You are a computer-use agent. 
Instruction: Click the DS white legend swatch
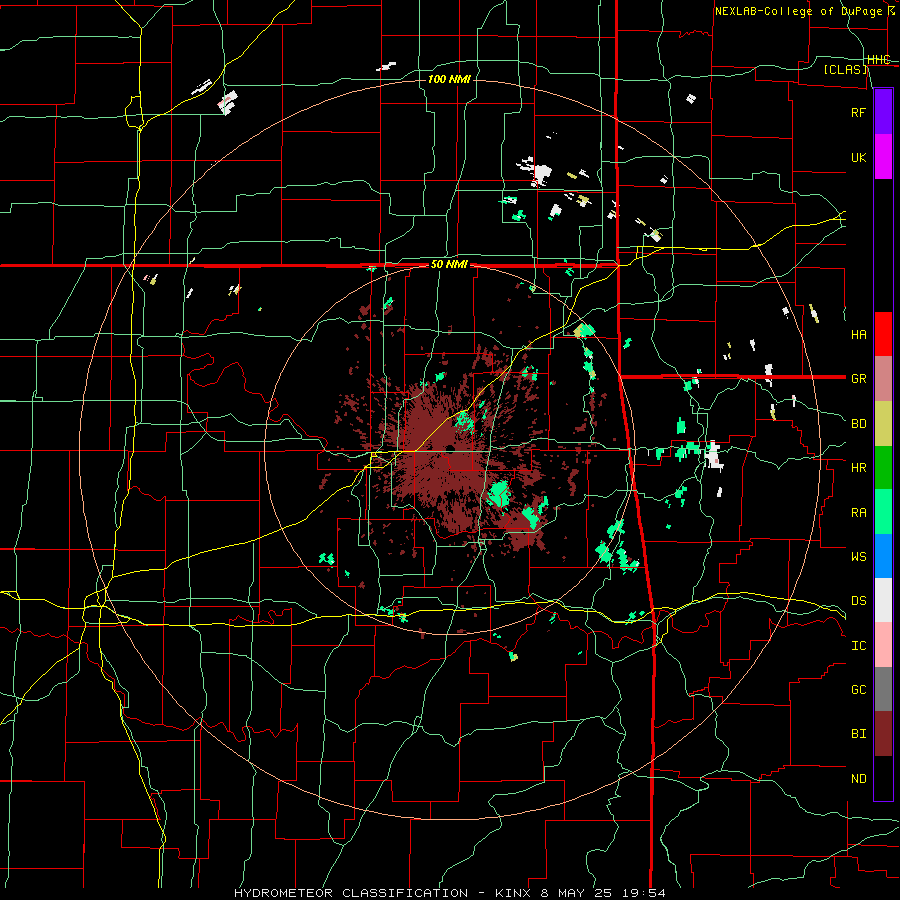(x=883, y=600)
